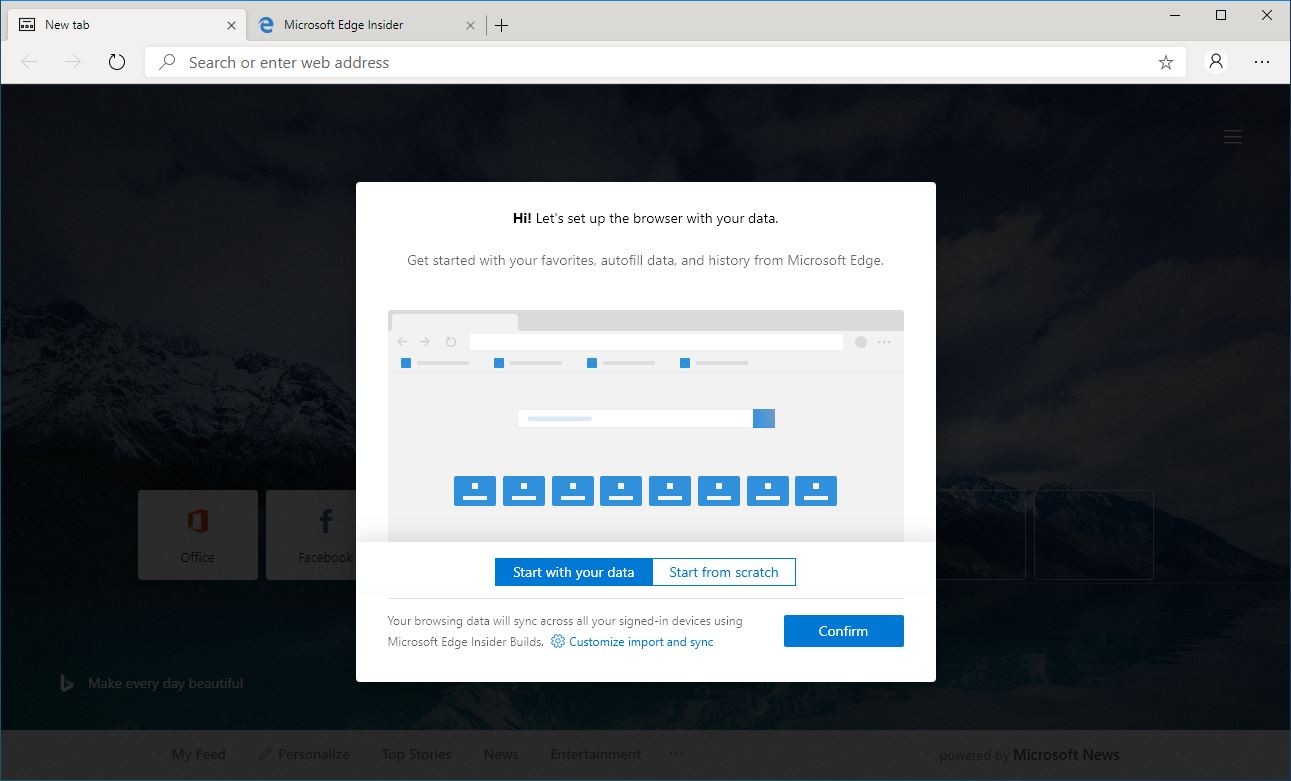Screen dimensions: 1291x781
Task: Expand more feed categories ellipsis
Action: click(x=677, y=754)
